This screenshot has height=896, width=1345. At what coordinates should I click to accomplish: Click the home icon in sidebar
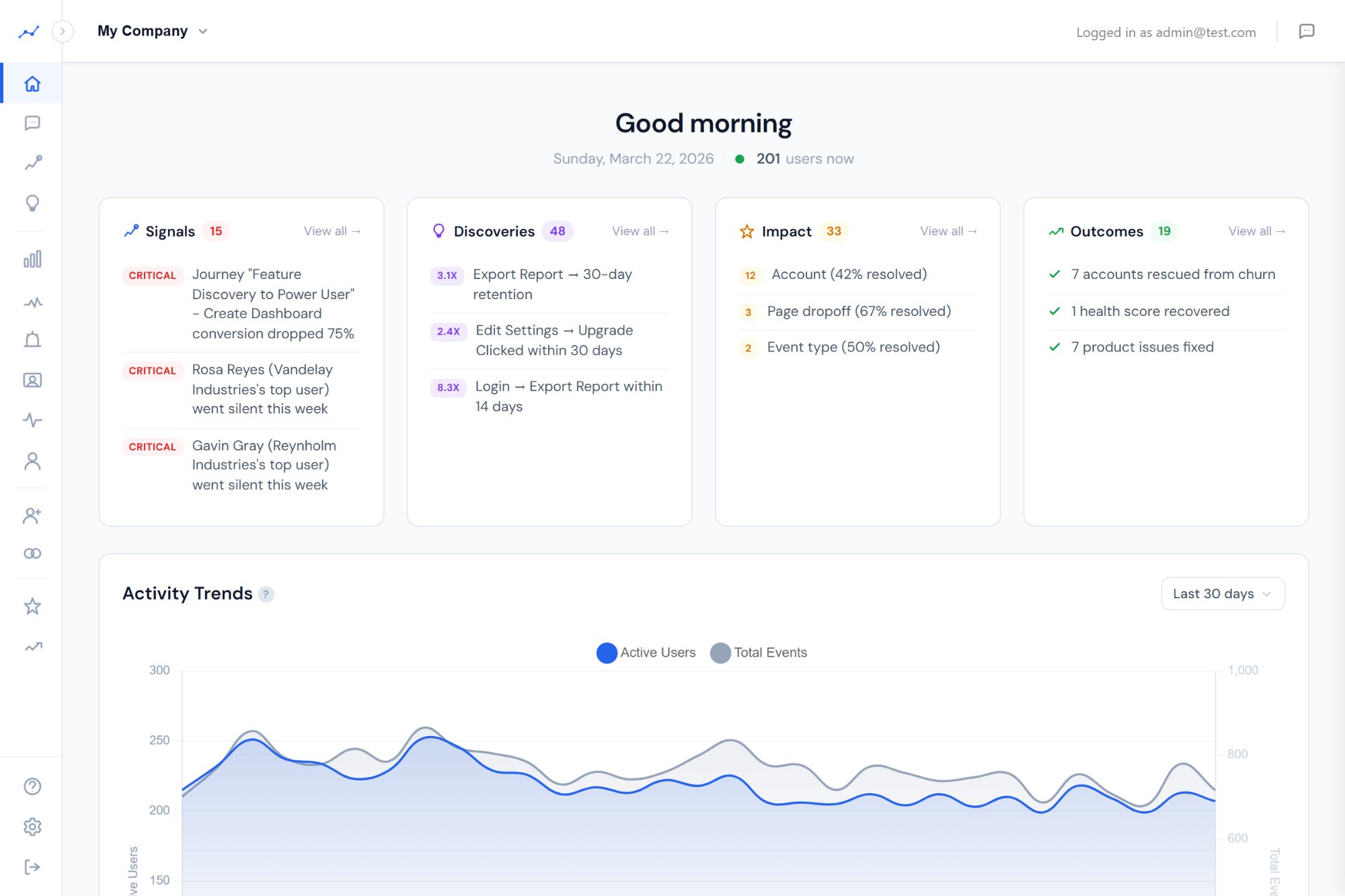tap(32, 84)
